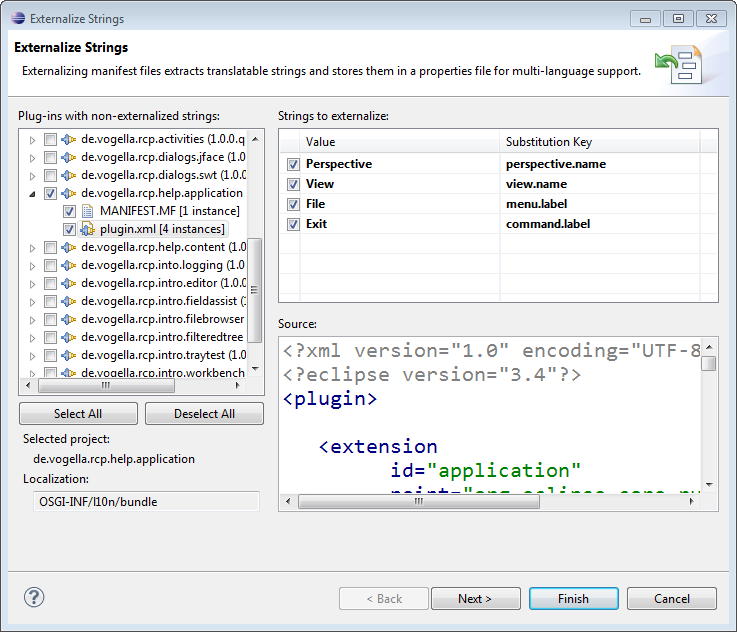This screenshot has width=737, height=632.
Task: Expand the de.vogella.rcp.activities tree node
Action: [32, 140]
